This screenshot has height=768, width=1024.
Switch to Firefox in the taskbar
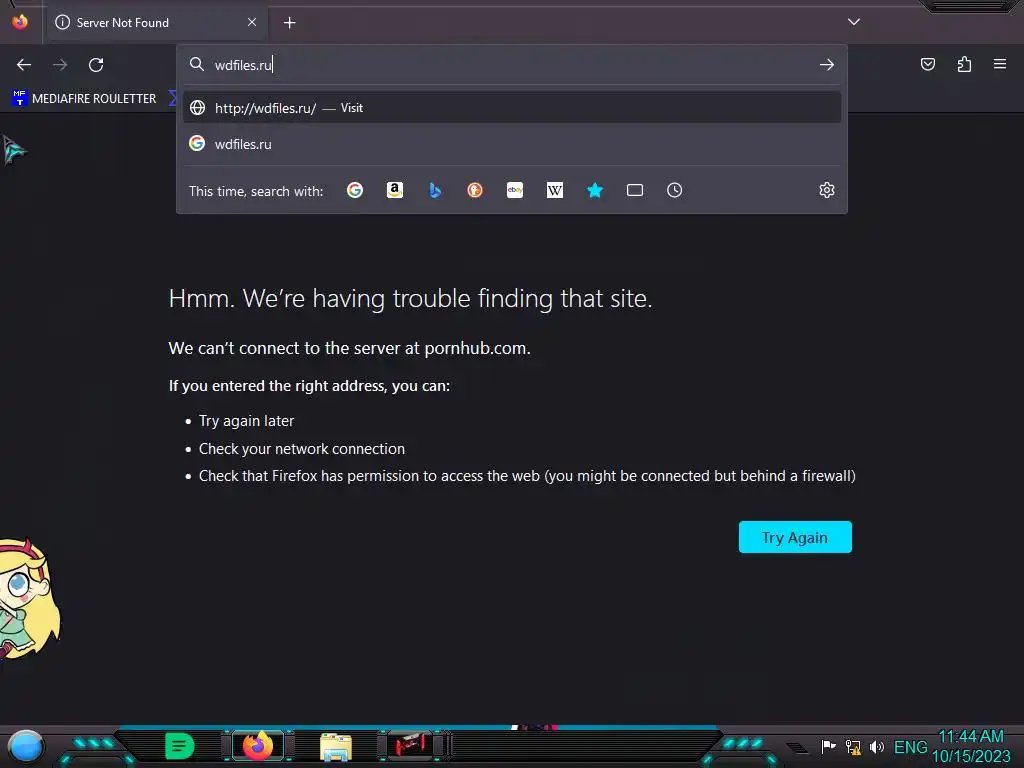(x=257, y=745)
